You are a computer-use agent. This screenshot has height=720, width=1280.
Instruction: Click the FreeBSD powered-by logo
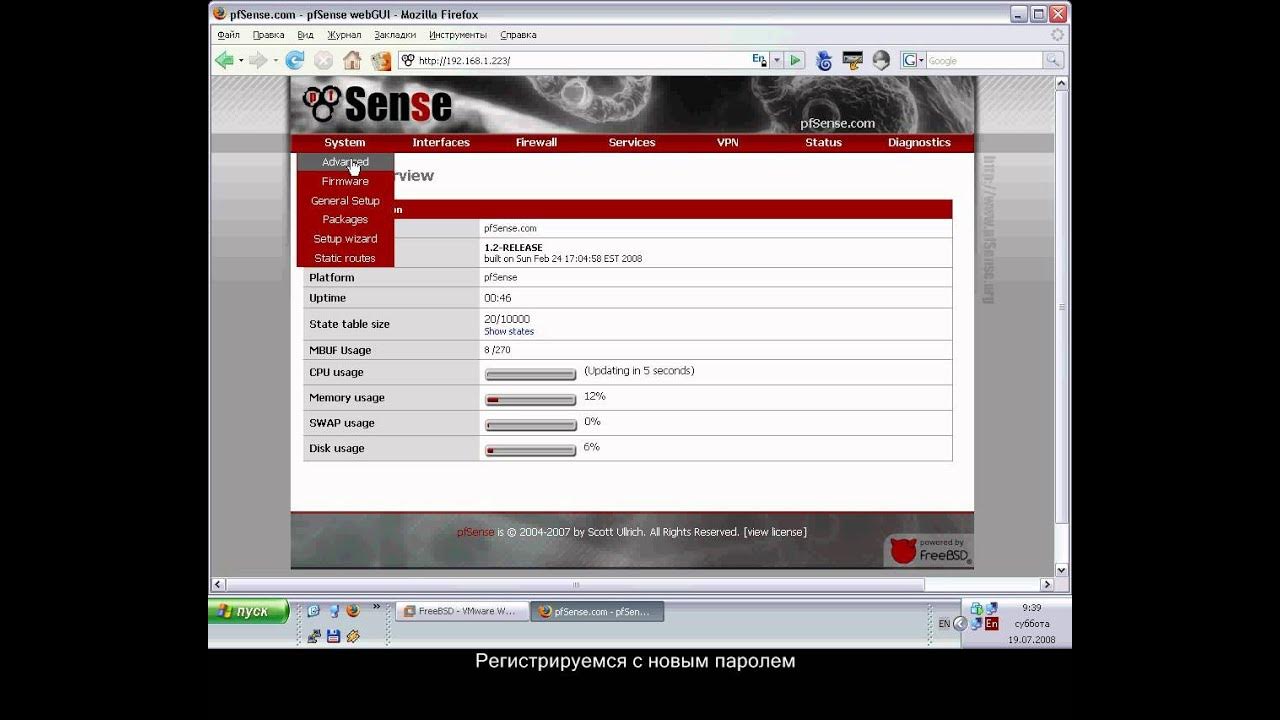pos(929,550)
